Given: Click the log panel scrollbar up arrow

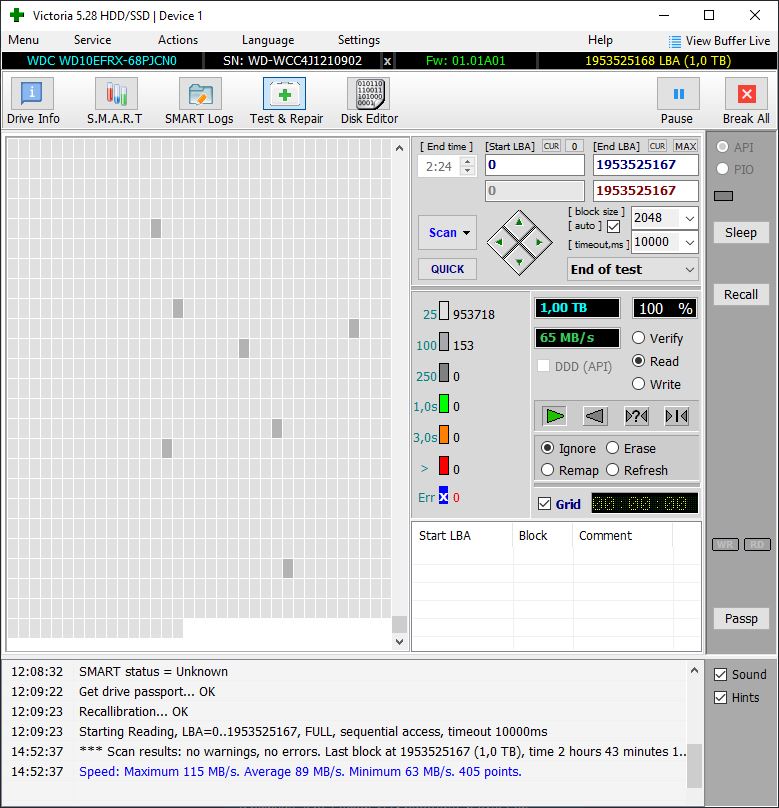Looking at the screenshot, I should point(694,670).
